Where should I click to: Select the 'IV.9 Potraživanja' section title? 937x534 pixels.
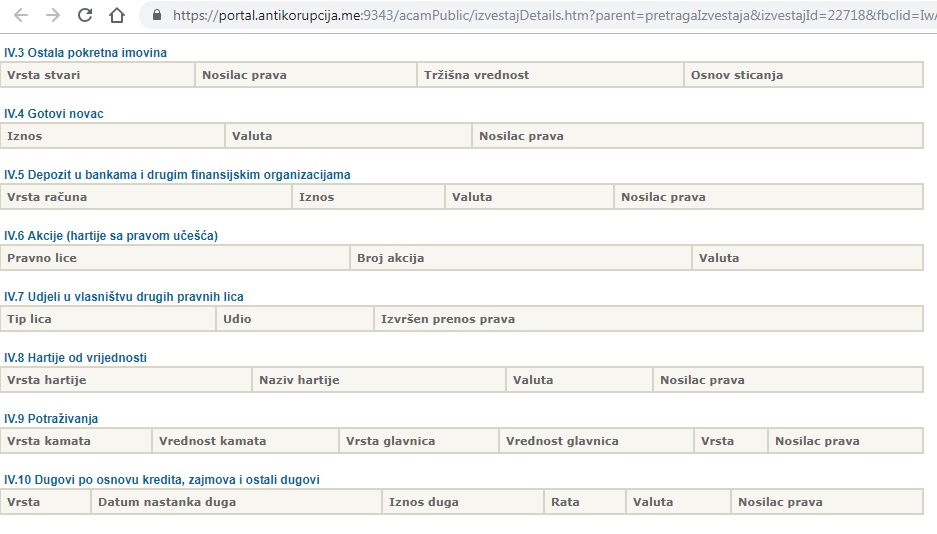[x=51, y=419]
